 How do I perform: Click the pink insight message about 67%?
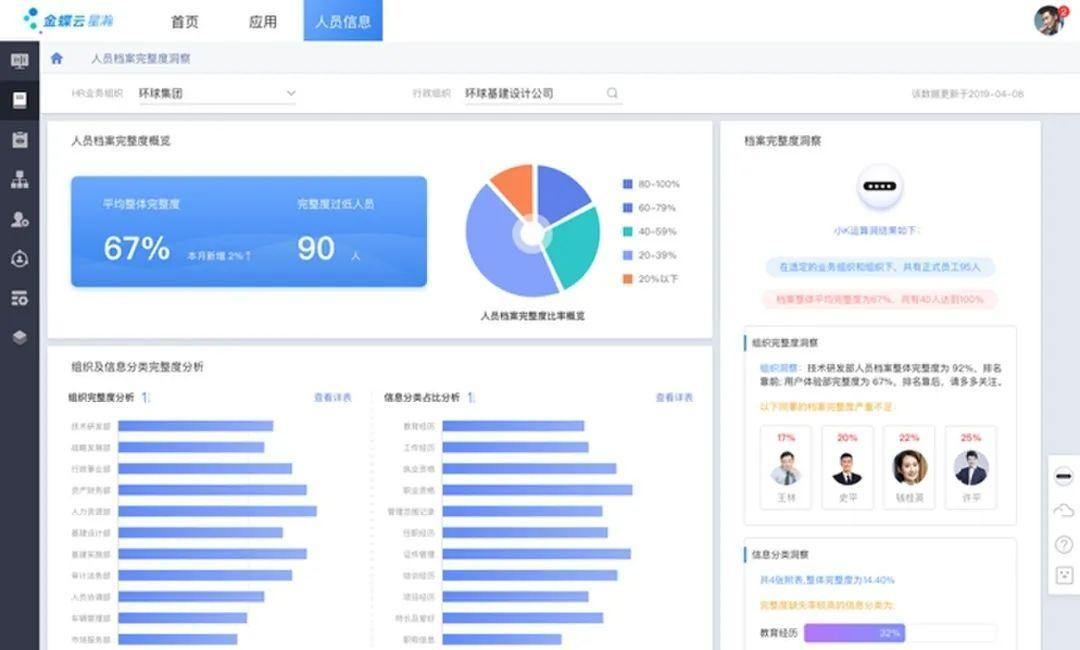pyautogui.click(x=880, y=300)
